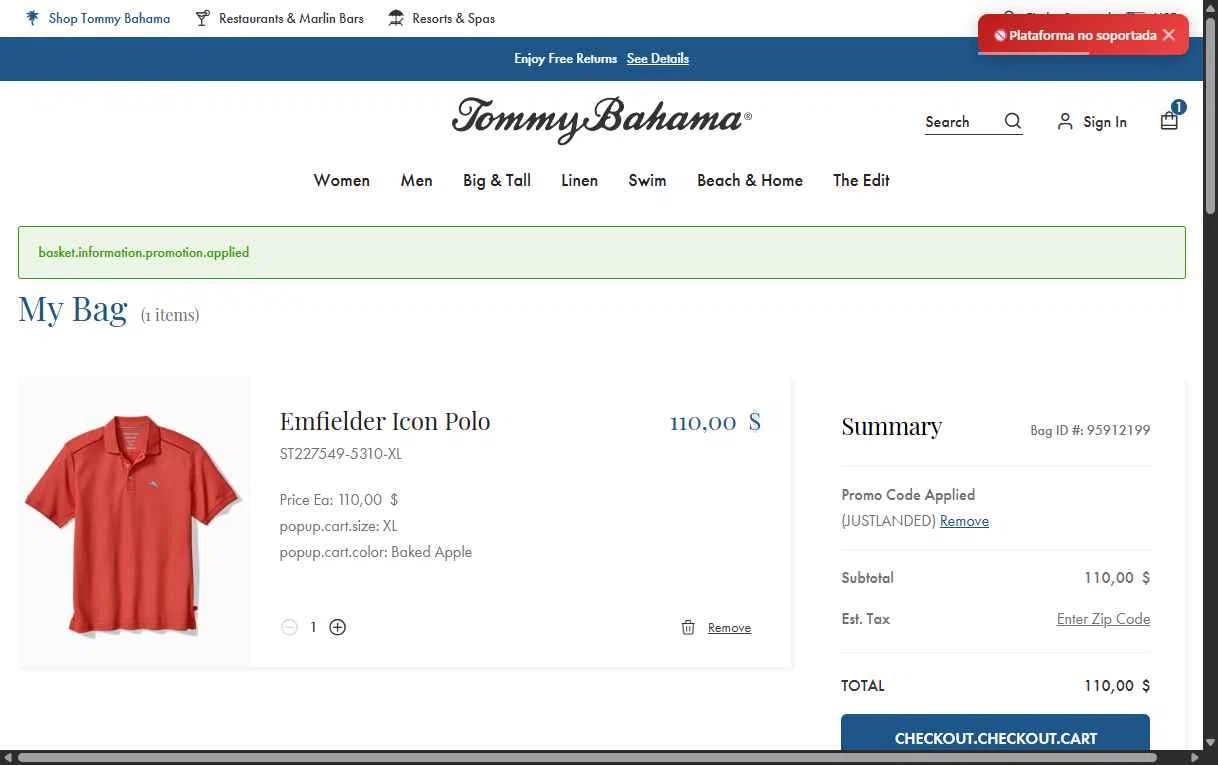Image resolution: width=1218 pixels, height=765 pixels.
Task: Open See Details for free returns
Action: pos(658,58)
